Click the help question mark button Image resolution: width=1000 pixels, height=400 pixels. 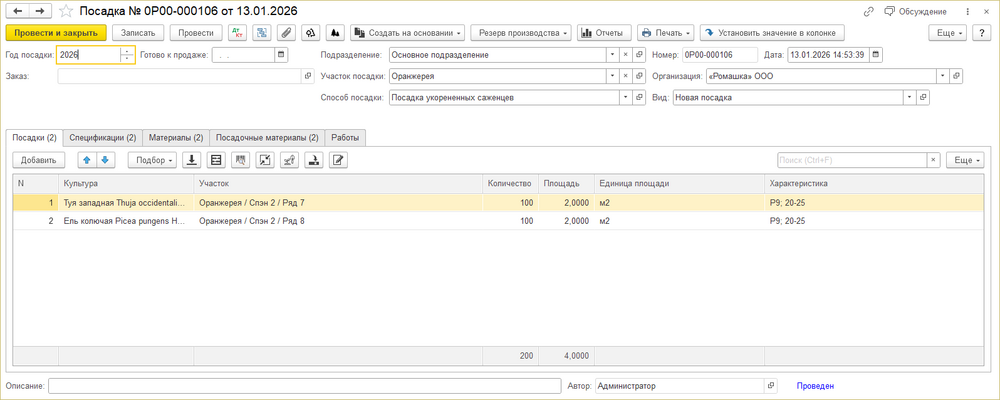(x=981, y=33)
